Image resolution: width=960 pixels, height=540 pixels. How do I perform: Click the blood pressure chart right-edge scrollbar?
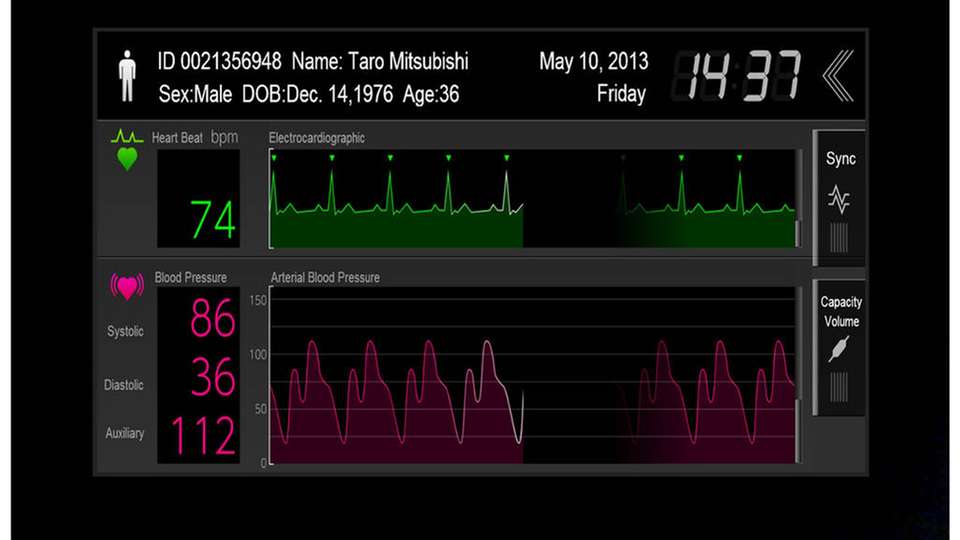(798, 374)
